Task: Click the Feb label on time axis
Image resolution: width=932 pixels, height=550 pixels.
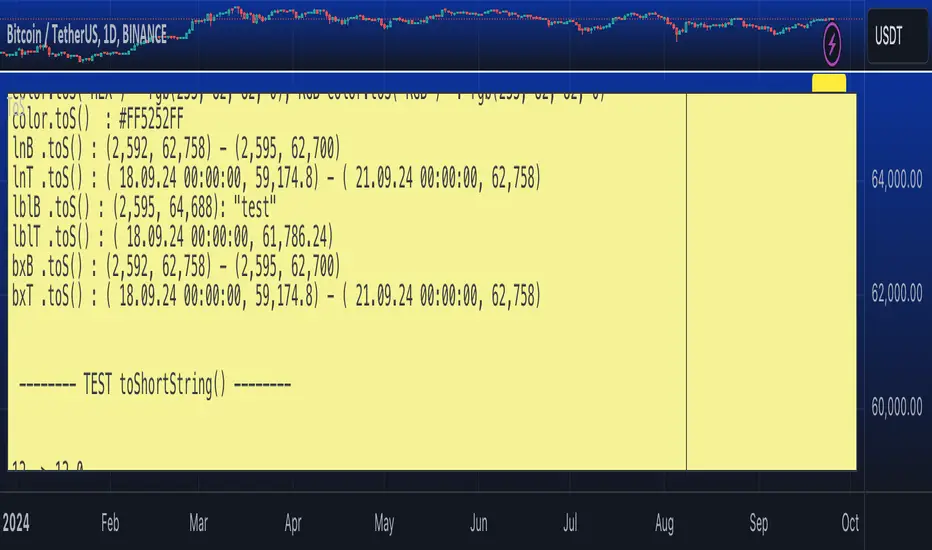Action: [x=110, y=523]
